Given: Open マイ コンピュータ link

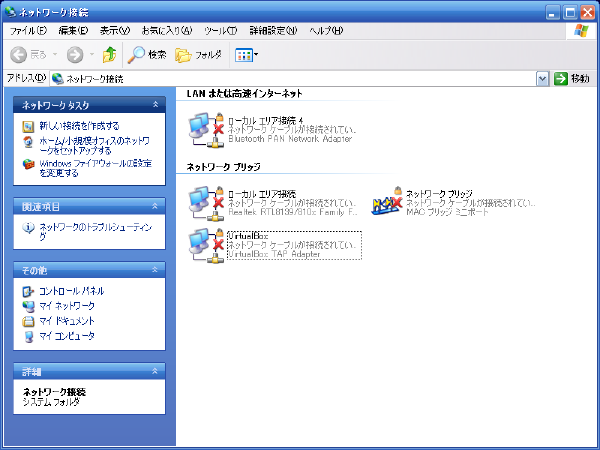Looking at the screenshot, I should coord(67,336).
